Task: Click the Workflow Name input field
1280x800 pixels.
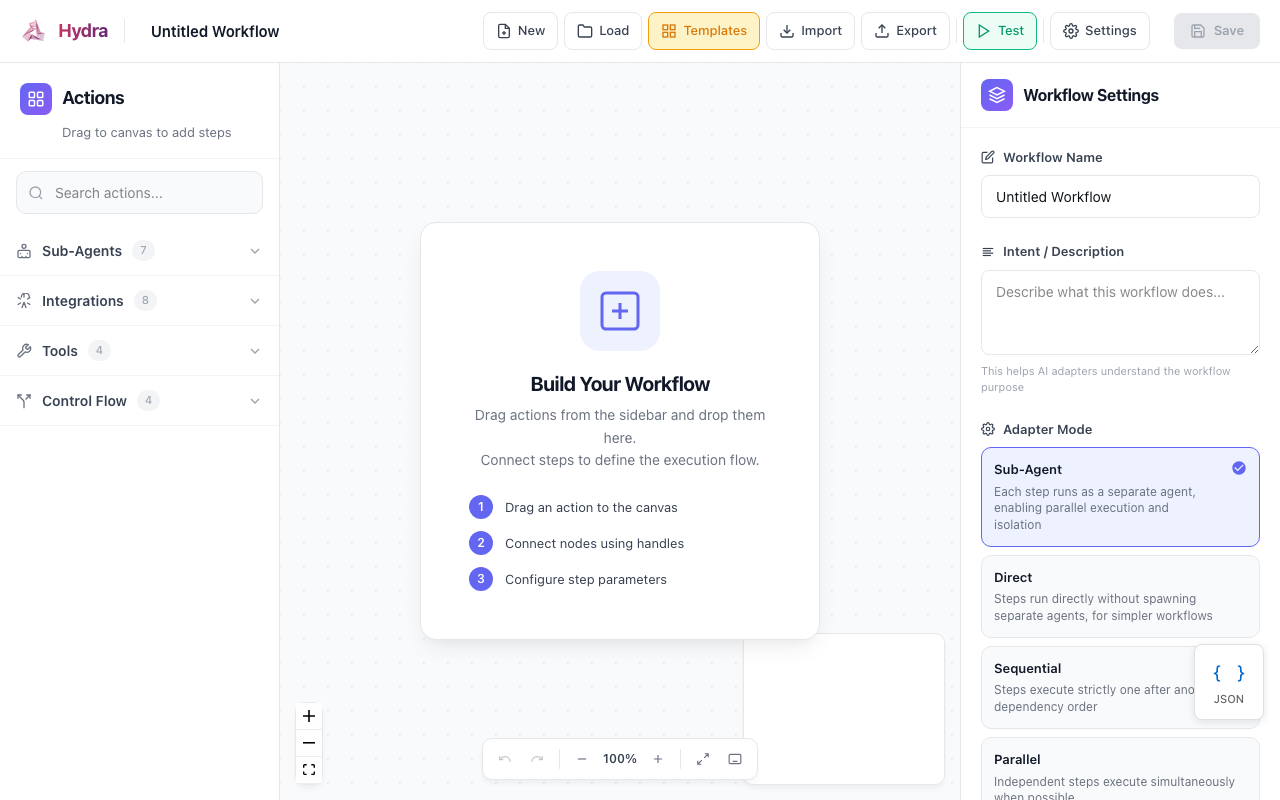Action: [1120, 196]
